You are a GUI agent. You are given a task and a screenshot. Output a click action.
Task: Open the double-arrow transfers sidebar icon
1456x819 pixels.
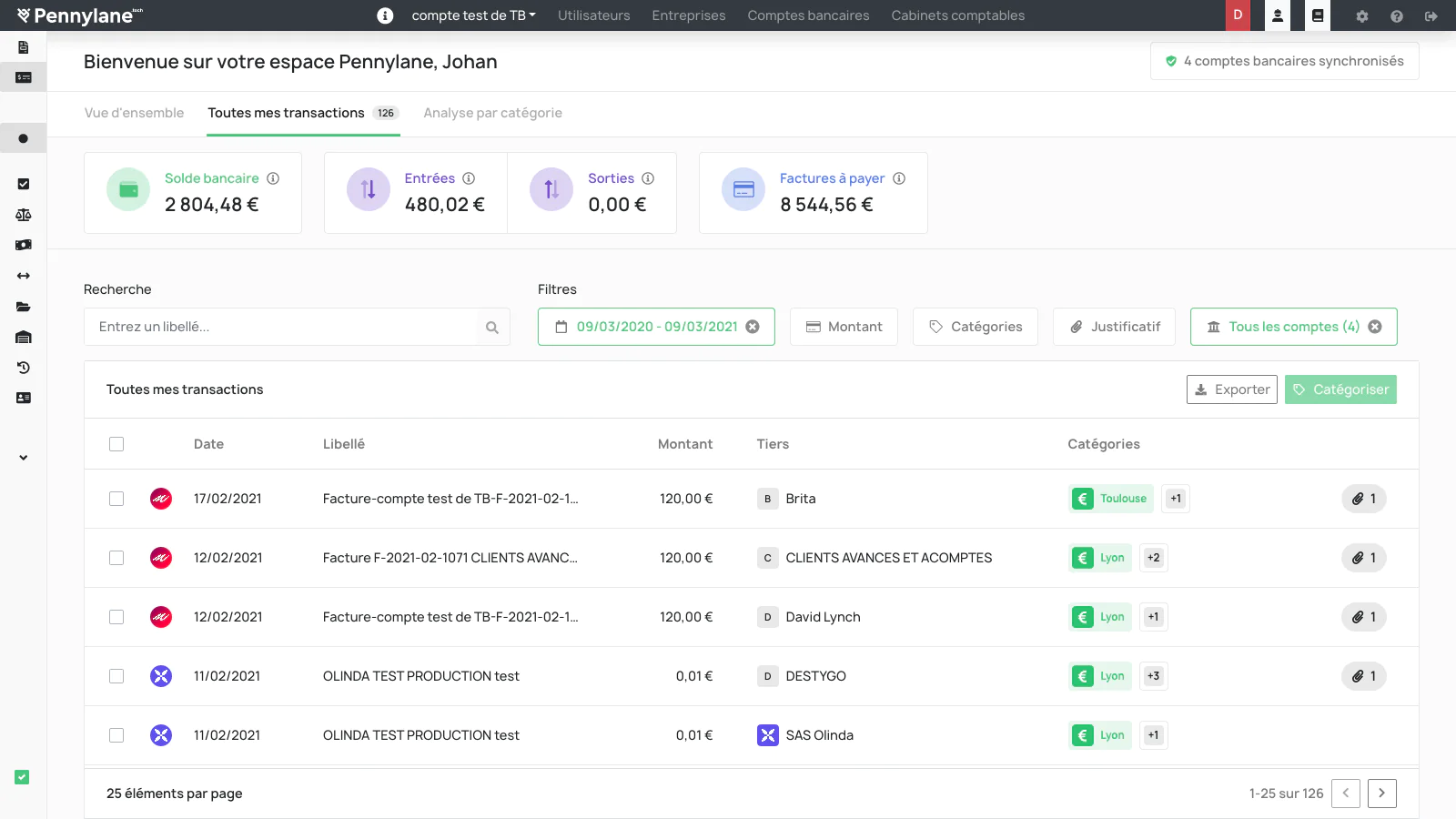click(24, 276)
